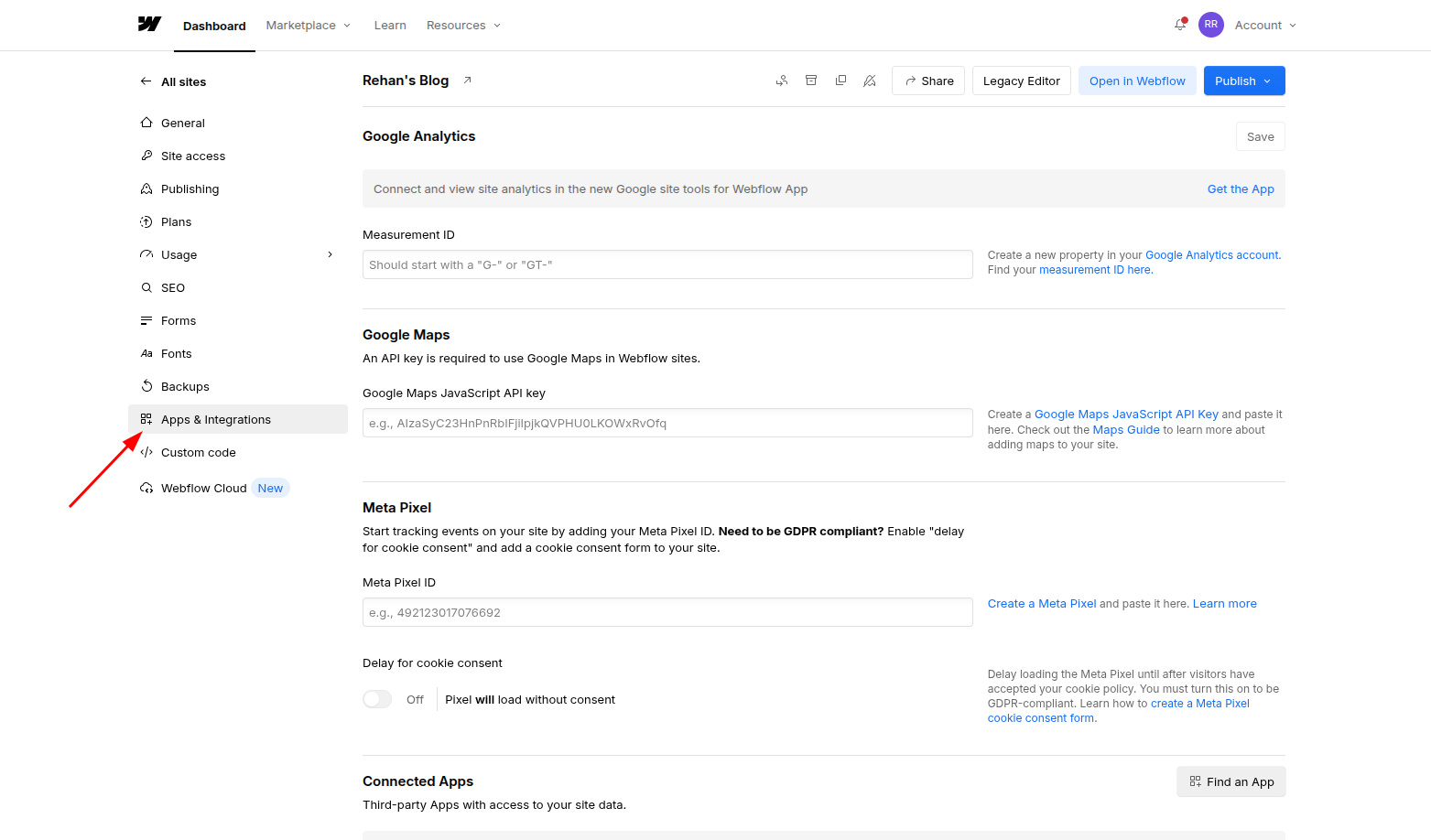Expand the Resources menu
Screen dimensions: 1431x840
tap(463, 26)
